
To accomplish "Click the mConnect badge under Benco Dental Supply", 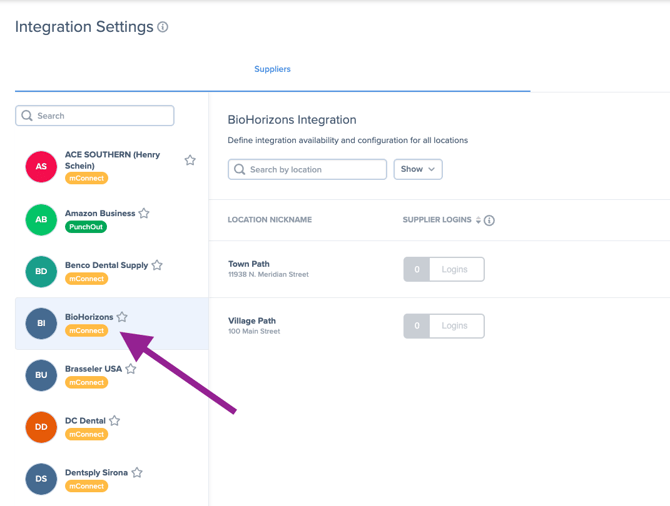I will pyautogui.click(x=86, y=279).
